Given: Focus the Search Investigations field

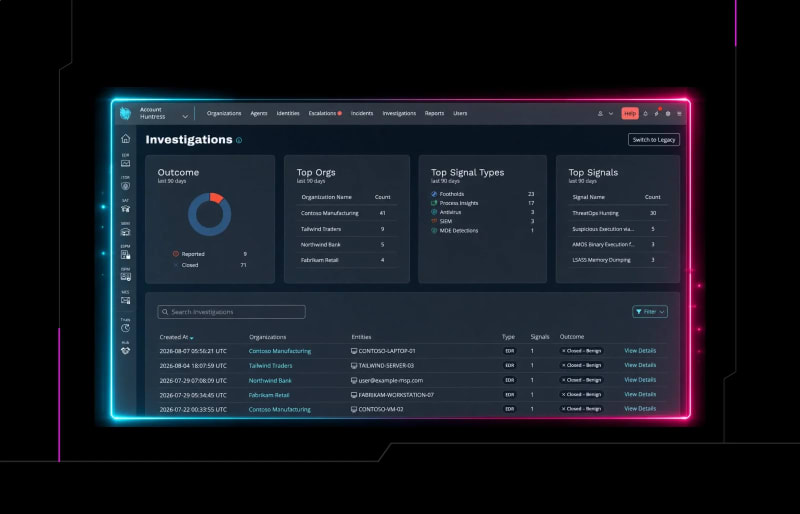Looking at the screenshot, I should [232, 312].
